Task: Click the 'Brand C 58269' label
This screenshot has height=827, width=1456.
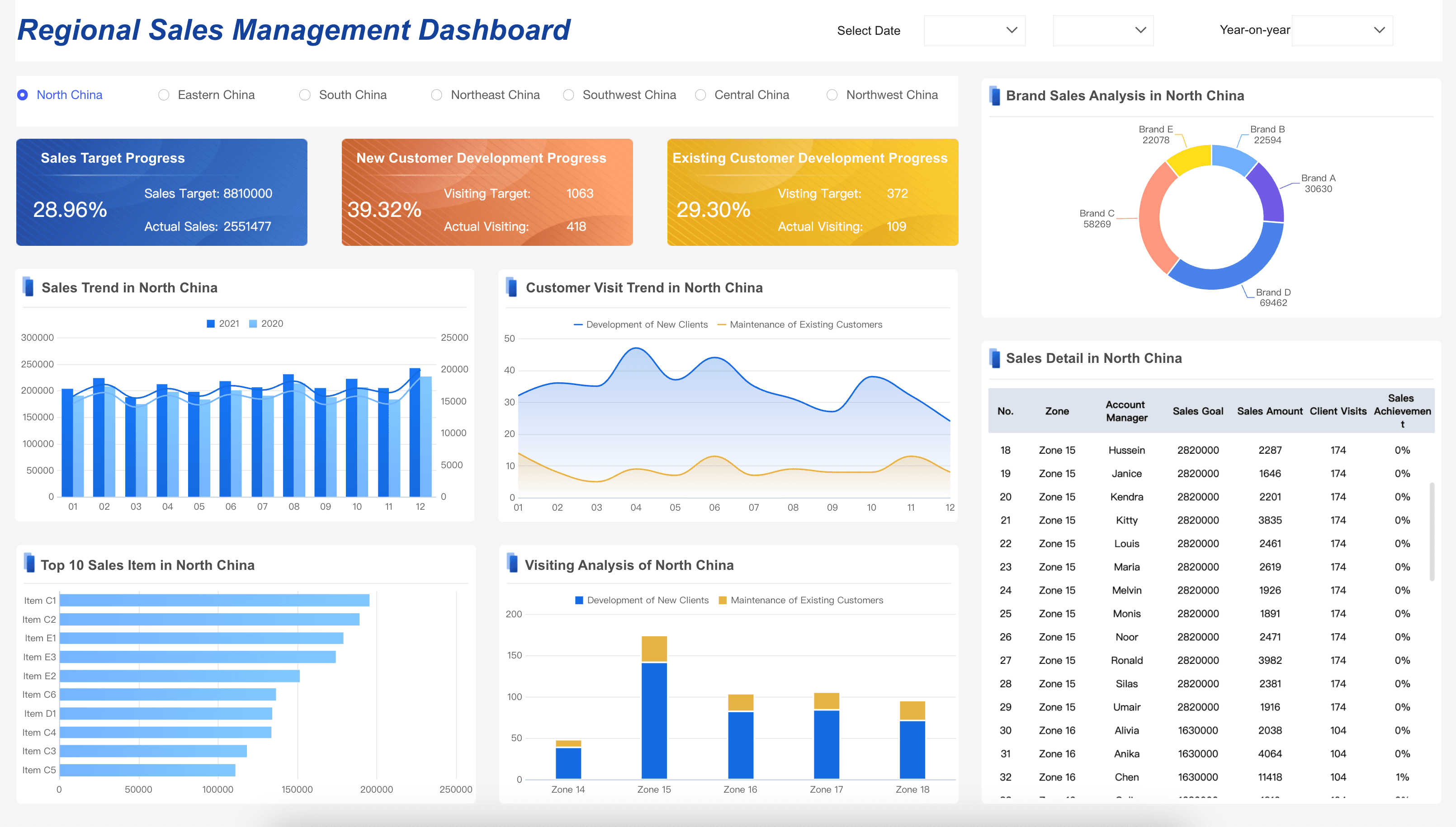Action: (1097, 219)
